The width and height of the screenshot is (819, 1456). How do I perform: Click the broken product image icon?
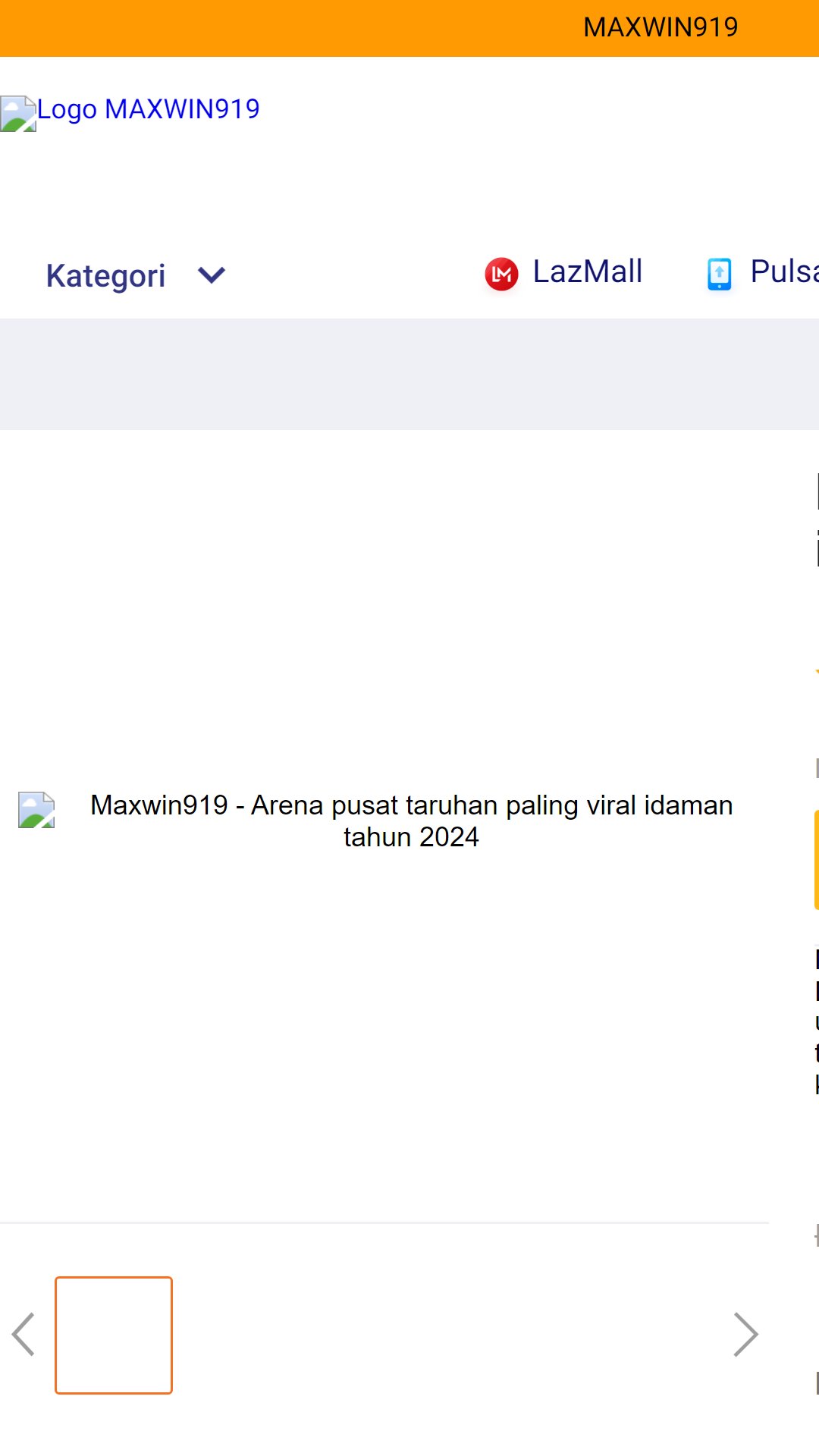click(x=36, y=810)
